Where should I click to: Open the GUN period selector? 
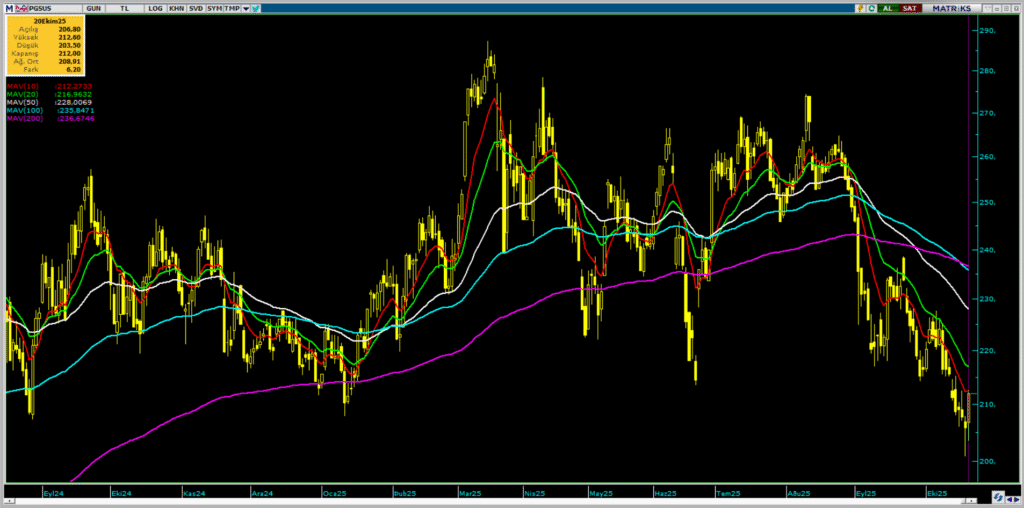click(93, 8)
